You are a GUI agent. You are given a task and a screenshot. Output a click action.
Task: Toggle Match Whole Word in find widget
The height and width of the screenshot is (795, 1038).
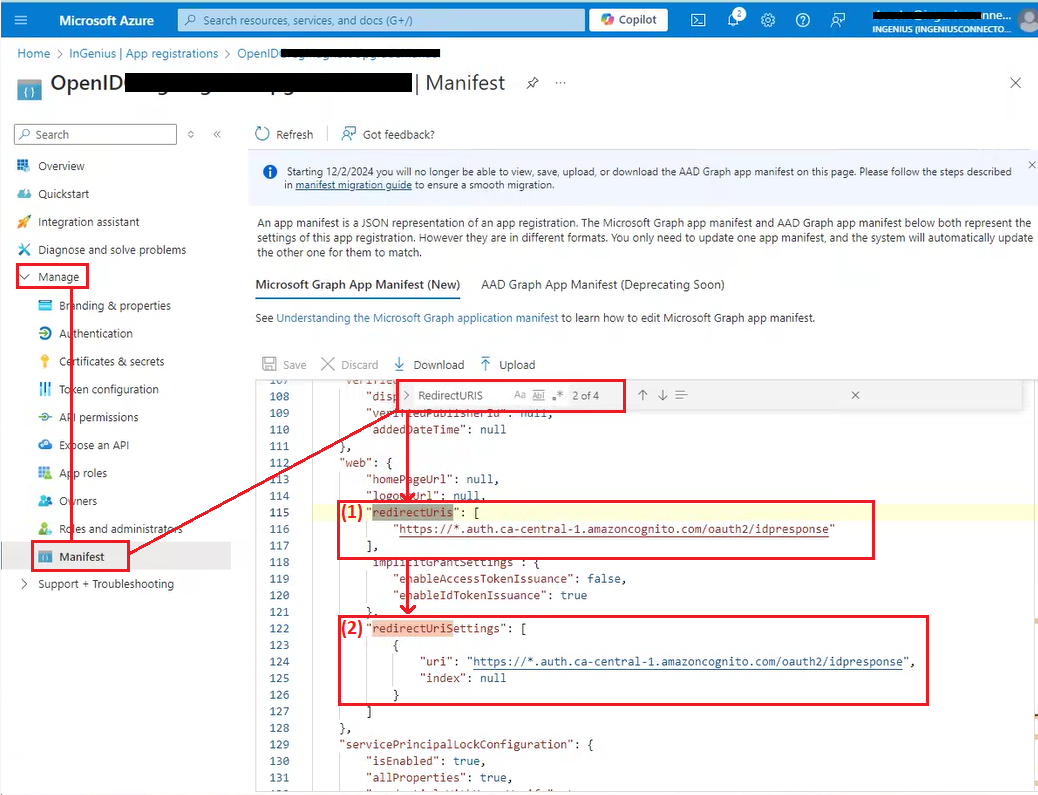click(x=539, y=395)
